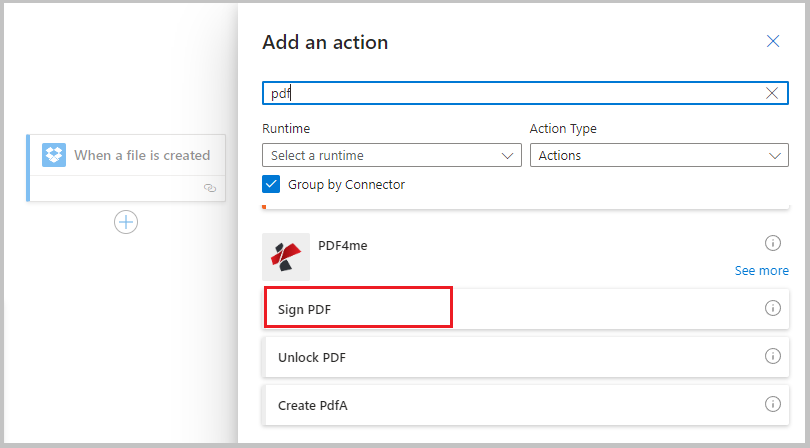Close the Add an action panel
Image resolution: width=810 pixels, height=448 pixels.
tap(772, 42)
